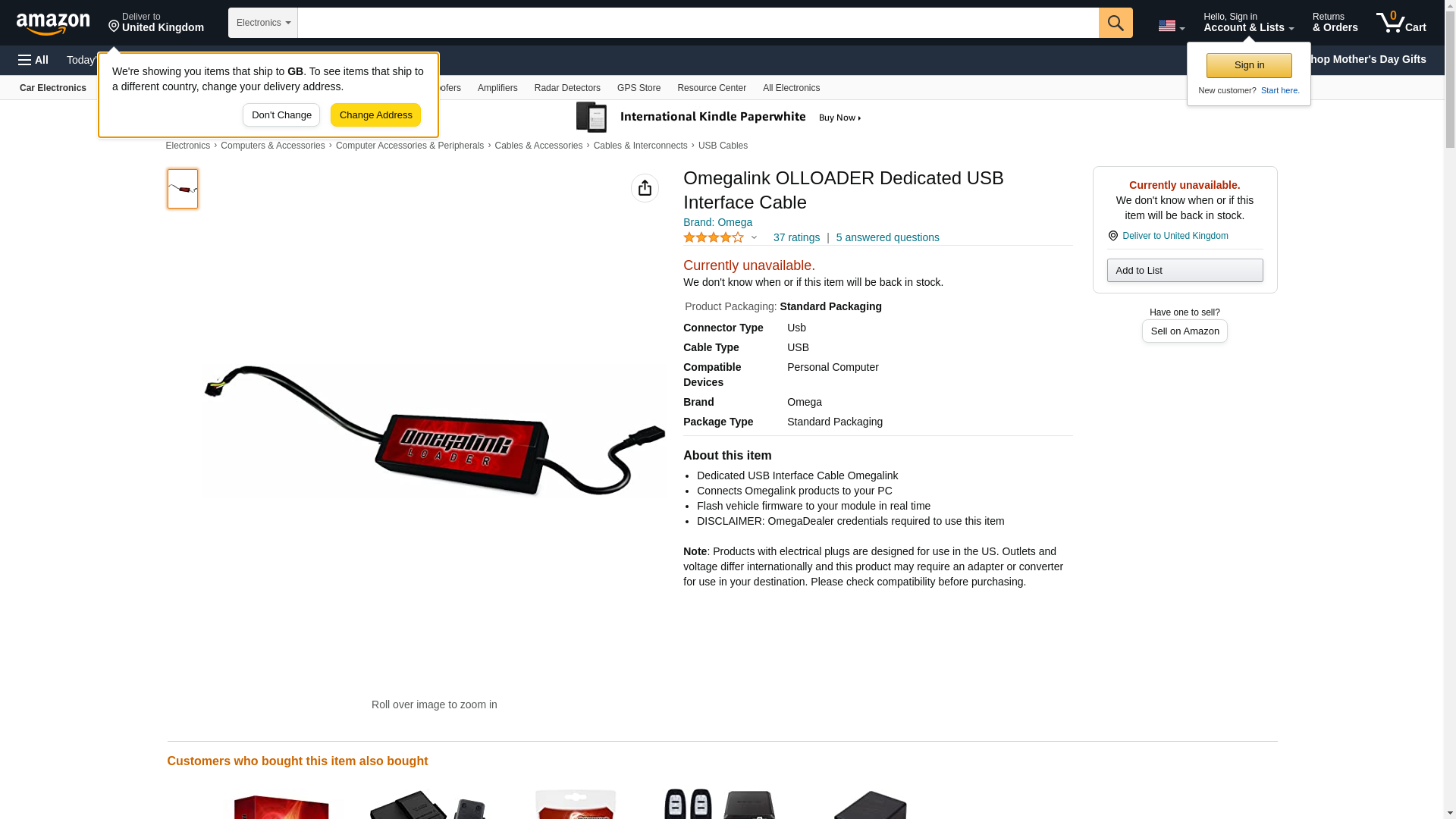Click the share icon on product image

645,188
